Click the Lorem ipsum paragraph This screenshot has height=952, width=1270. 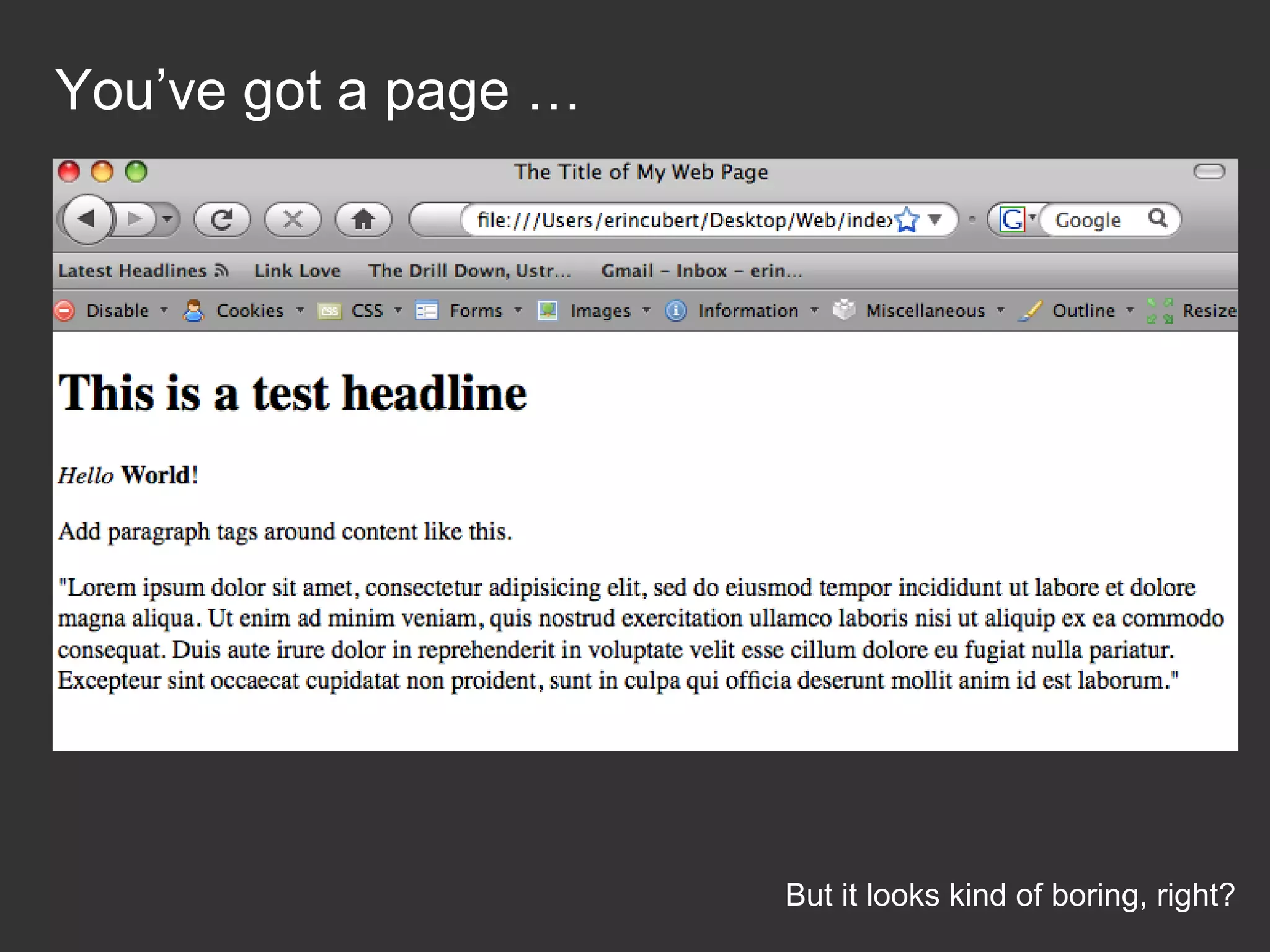coord(641,634)
